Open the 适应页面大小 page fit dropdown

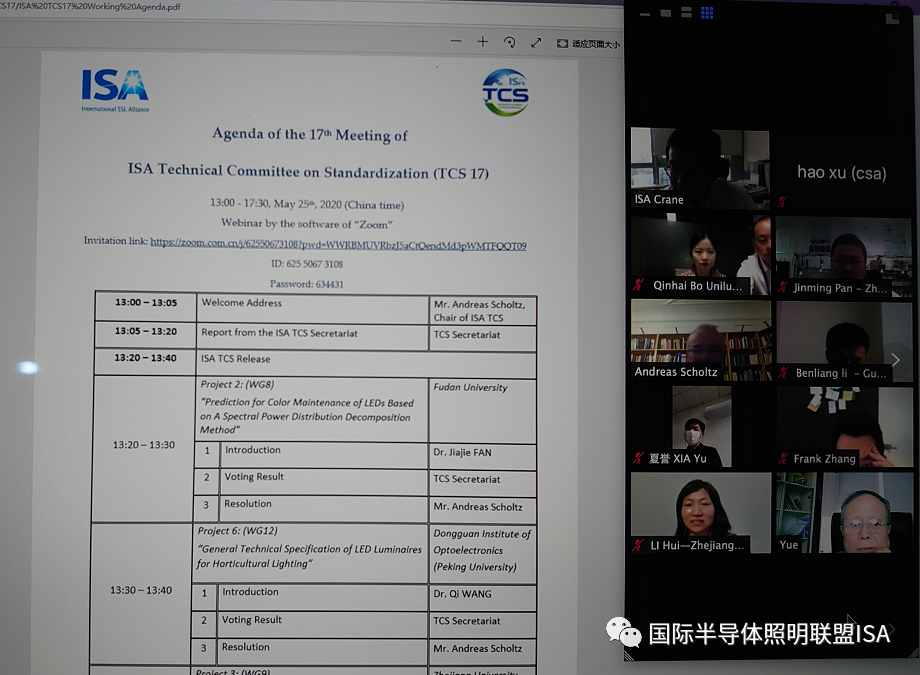(x=588, y=43)
